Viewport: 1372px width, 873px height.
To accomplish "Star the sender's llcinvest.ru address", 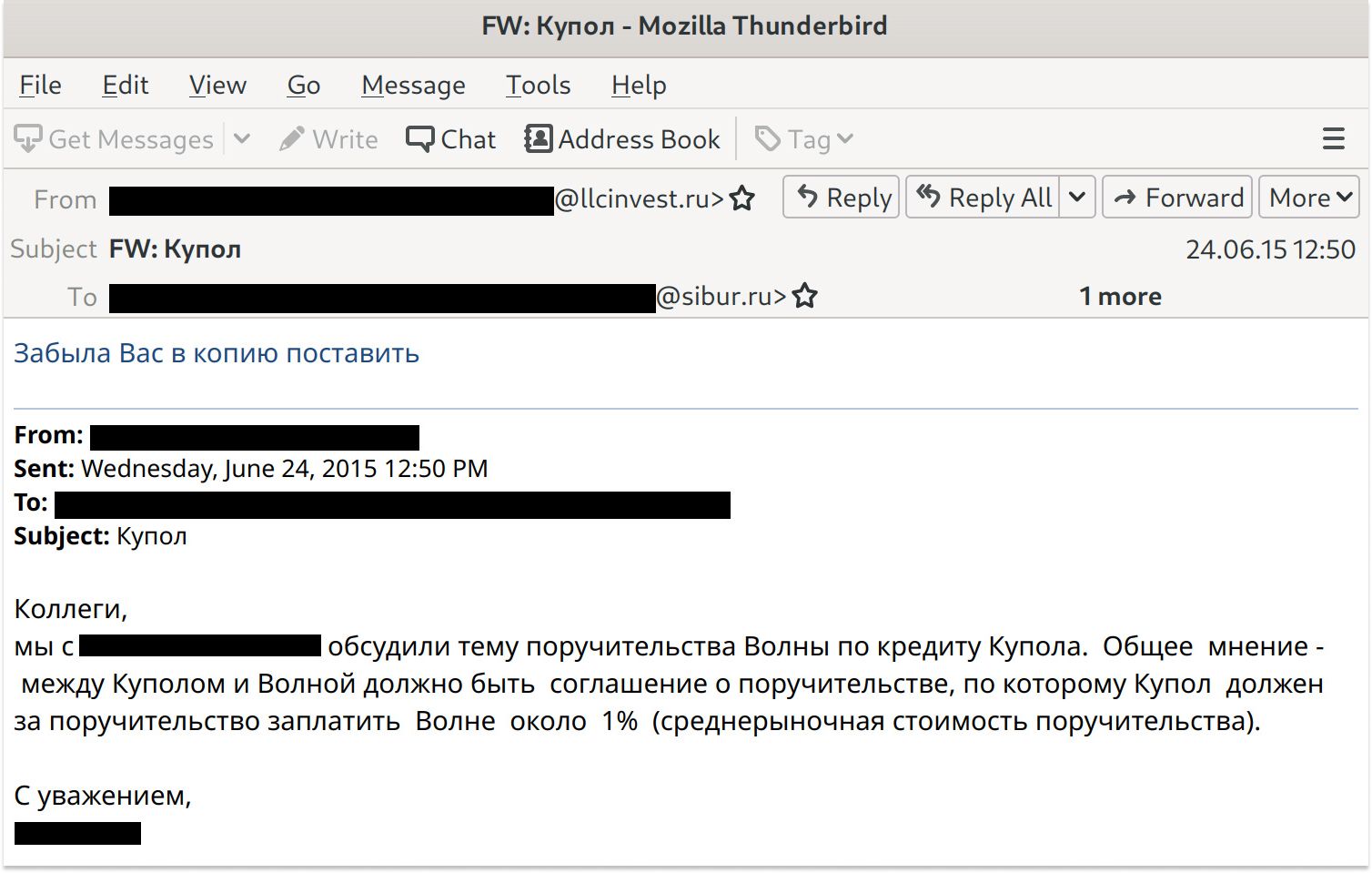I will [x=742, y=198].
